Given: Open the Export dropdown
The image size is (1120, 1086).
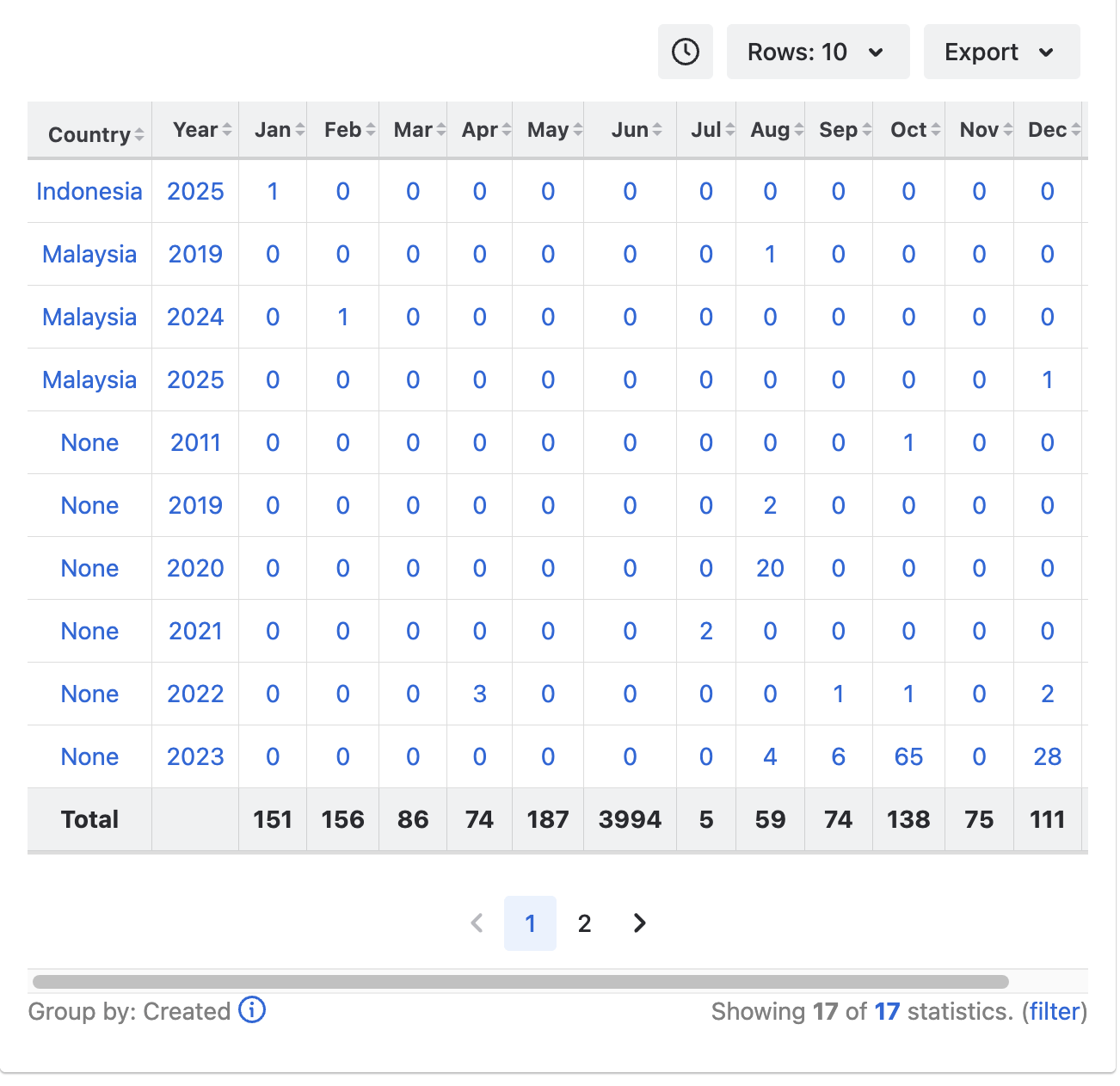Looking at the screenshot, I should [x=1001, y=52].
